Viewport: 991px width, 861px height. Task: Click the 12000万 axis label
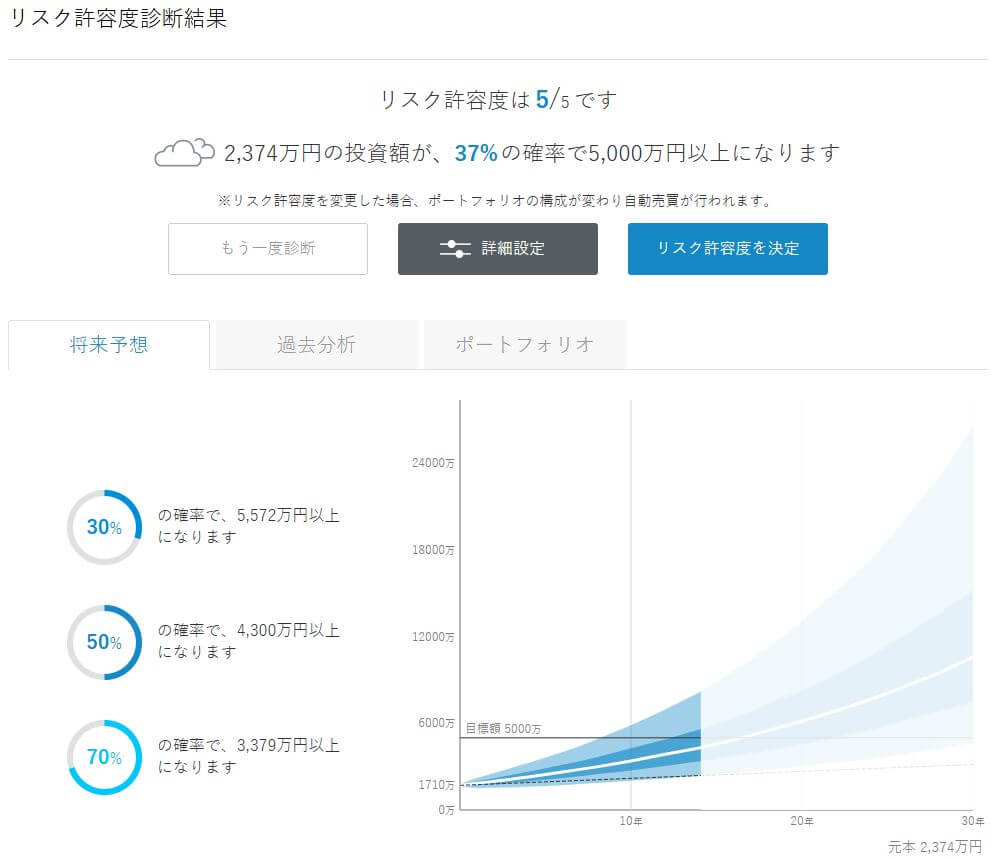(433, 637)
